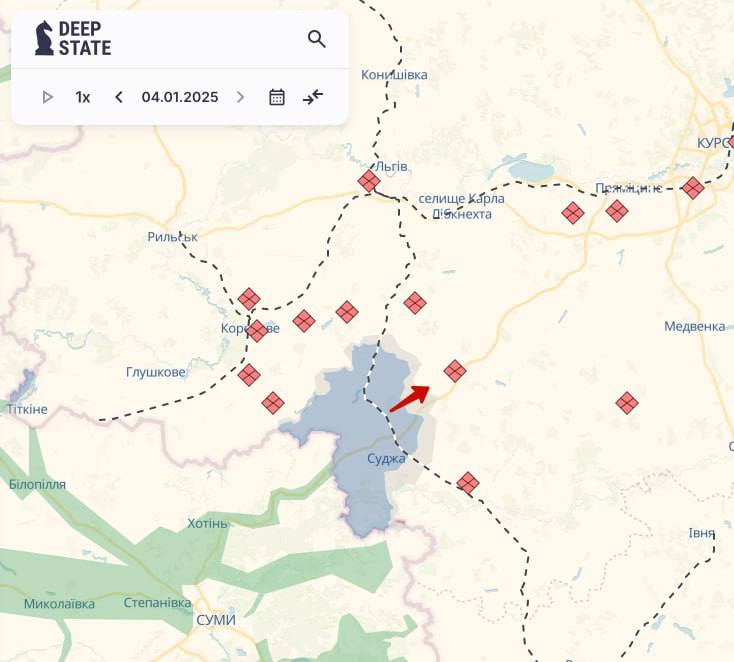Select the red marker right of the arrow
Screen dimensions: 734x662
pyautogui.click(x=455, y=371)
